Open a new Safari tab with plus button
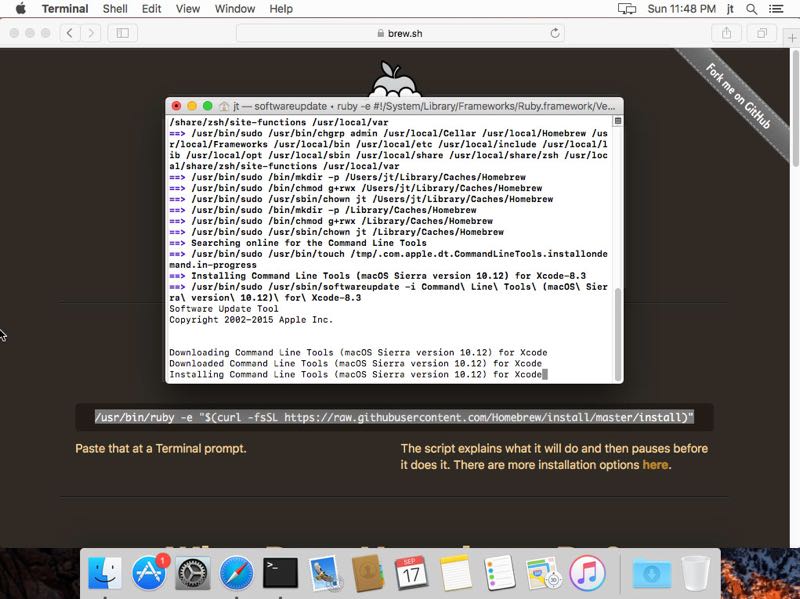Viewport: 800px width, 599px height. tap(791, 38)
